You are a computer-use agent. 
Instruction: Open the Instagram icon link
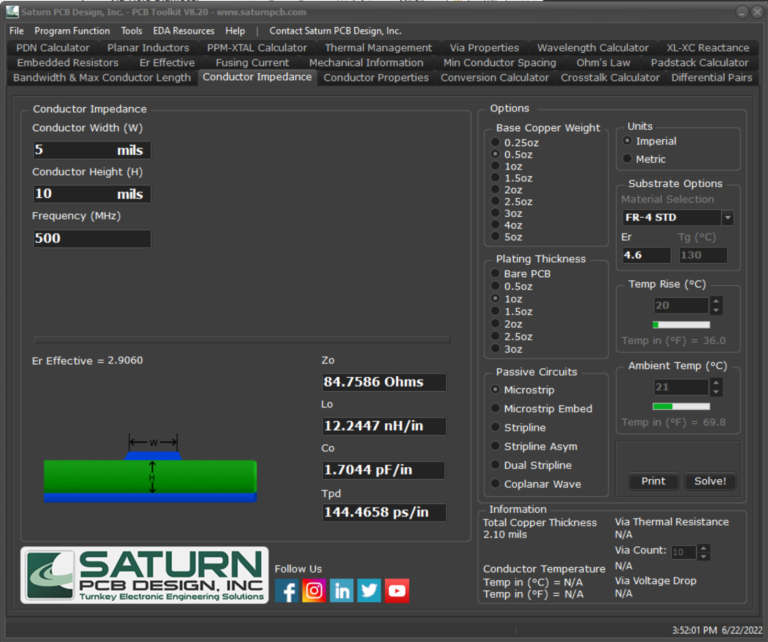[x=314, y=591]
